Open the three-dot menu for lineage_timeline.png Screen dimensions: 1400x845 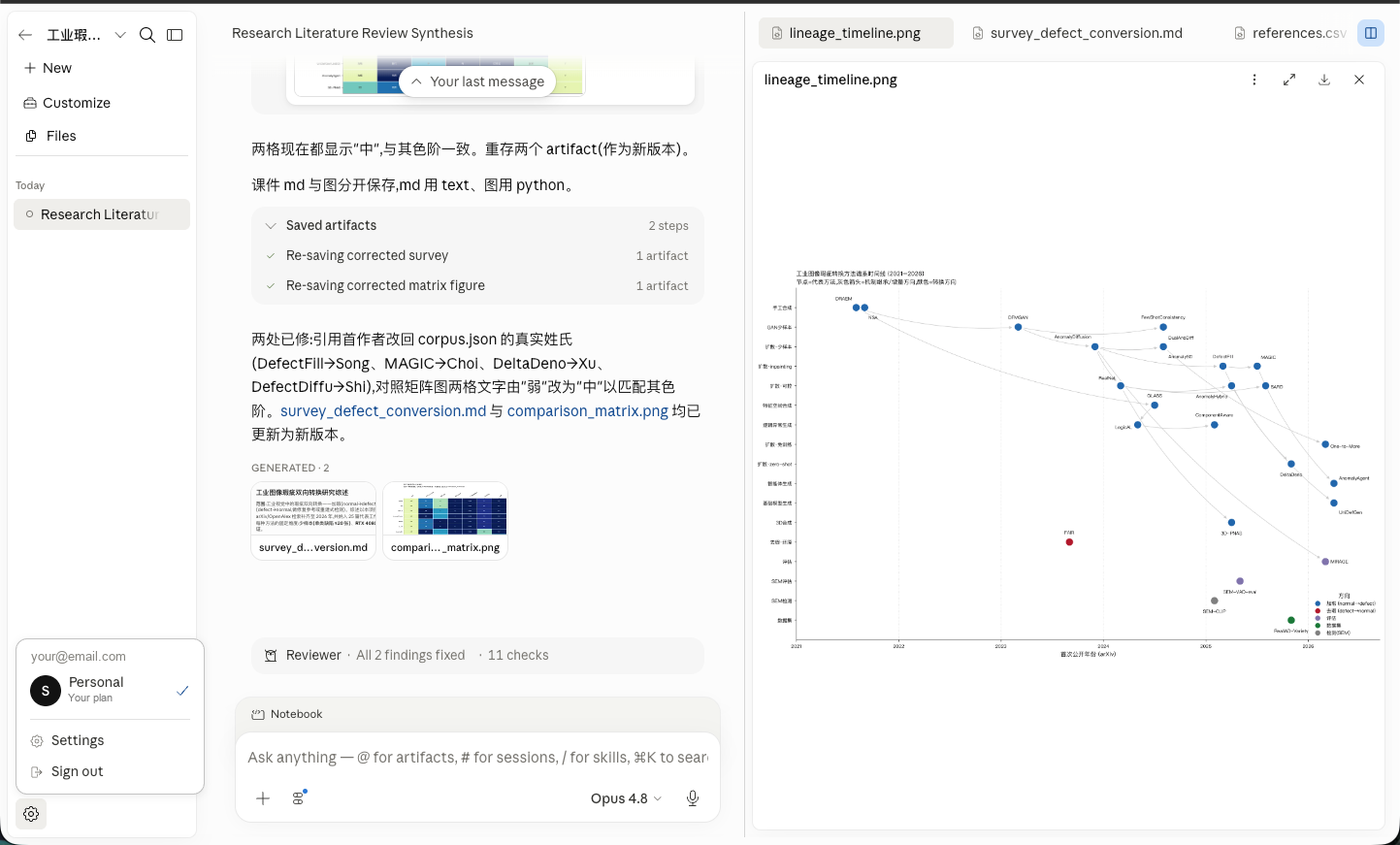click(1254, 80)
